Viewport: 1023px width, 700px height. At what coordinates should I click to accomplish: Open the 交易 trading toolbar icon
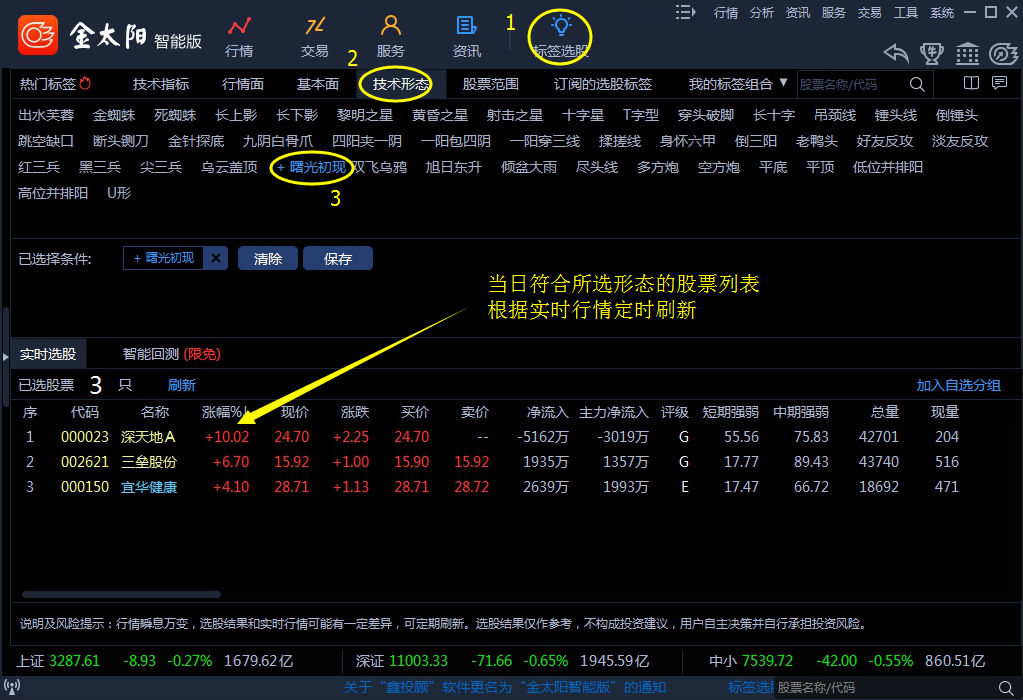click(315, 36)
